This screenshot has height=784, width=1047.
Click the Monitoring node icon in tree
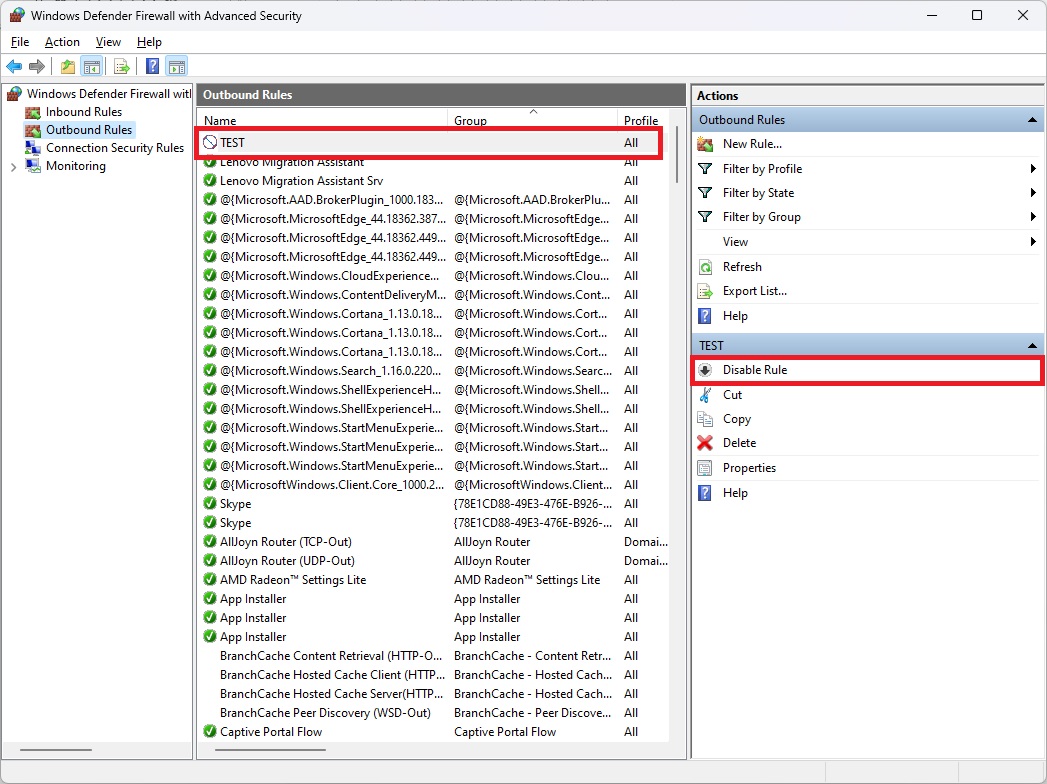coord(33,166)
